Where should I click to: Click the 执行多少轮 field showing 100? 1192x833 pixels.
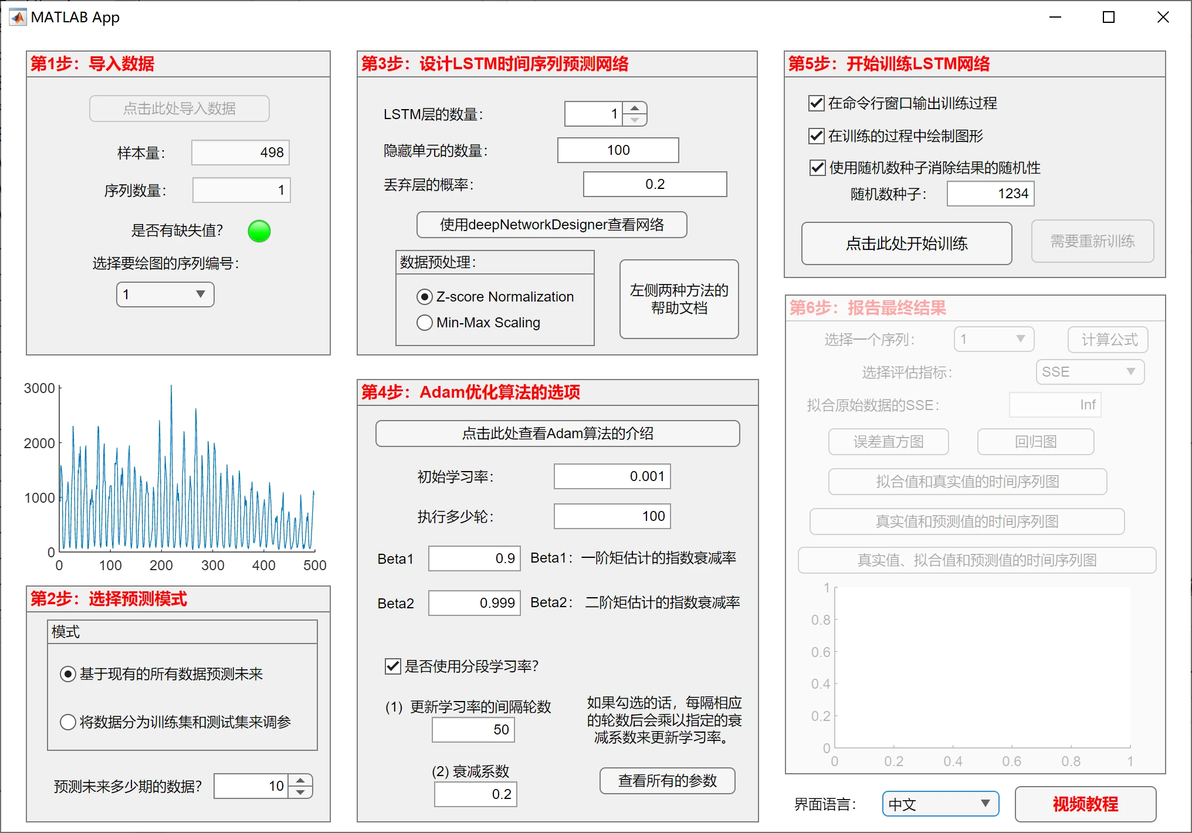612,516
